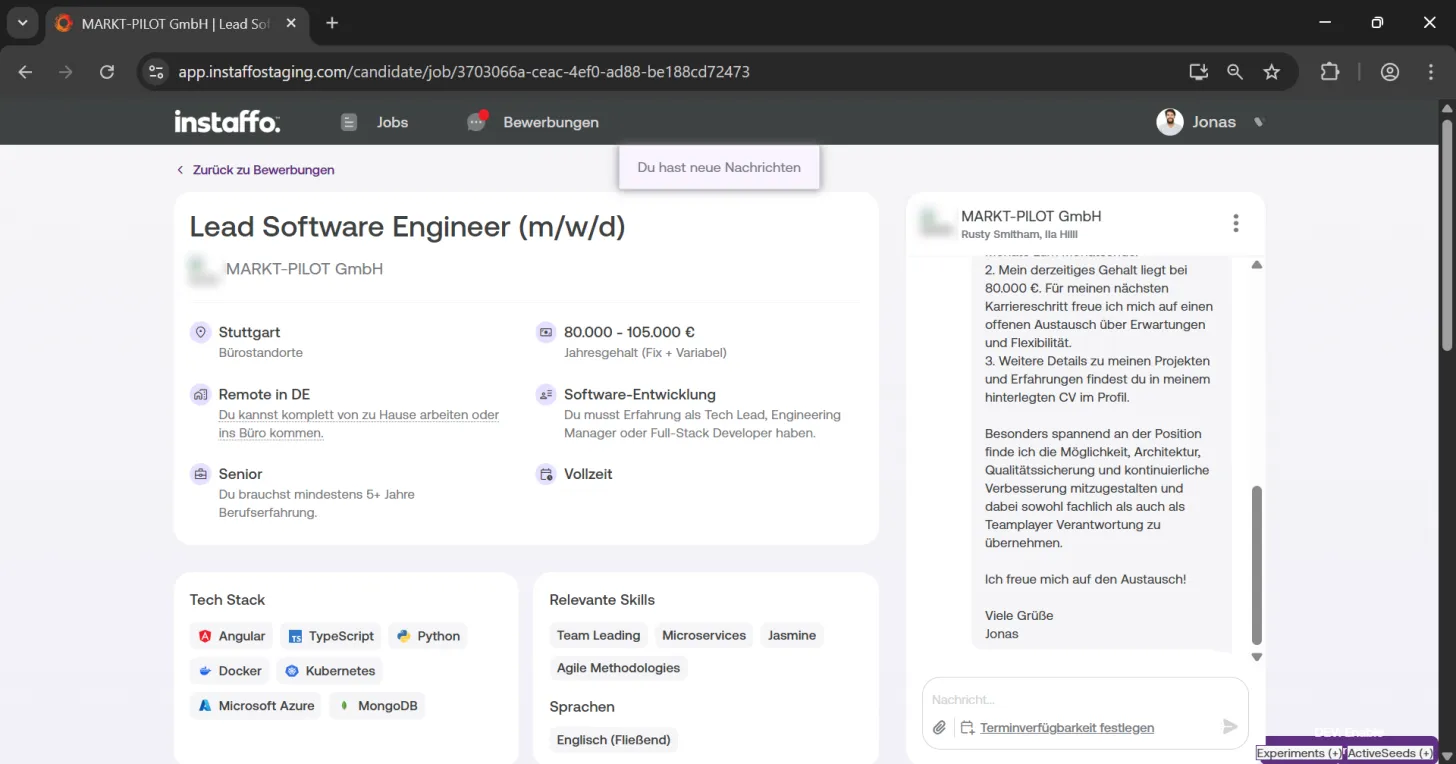
Task: Click the install app icon in address bar
Action: click(1198, 72)
